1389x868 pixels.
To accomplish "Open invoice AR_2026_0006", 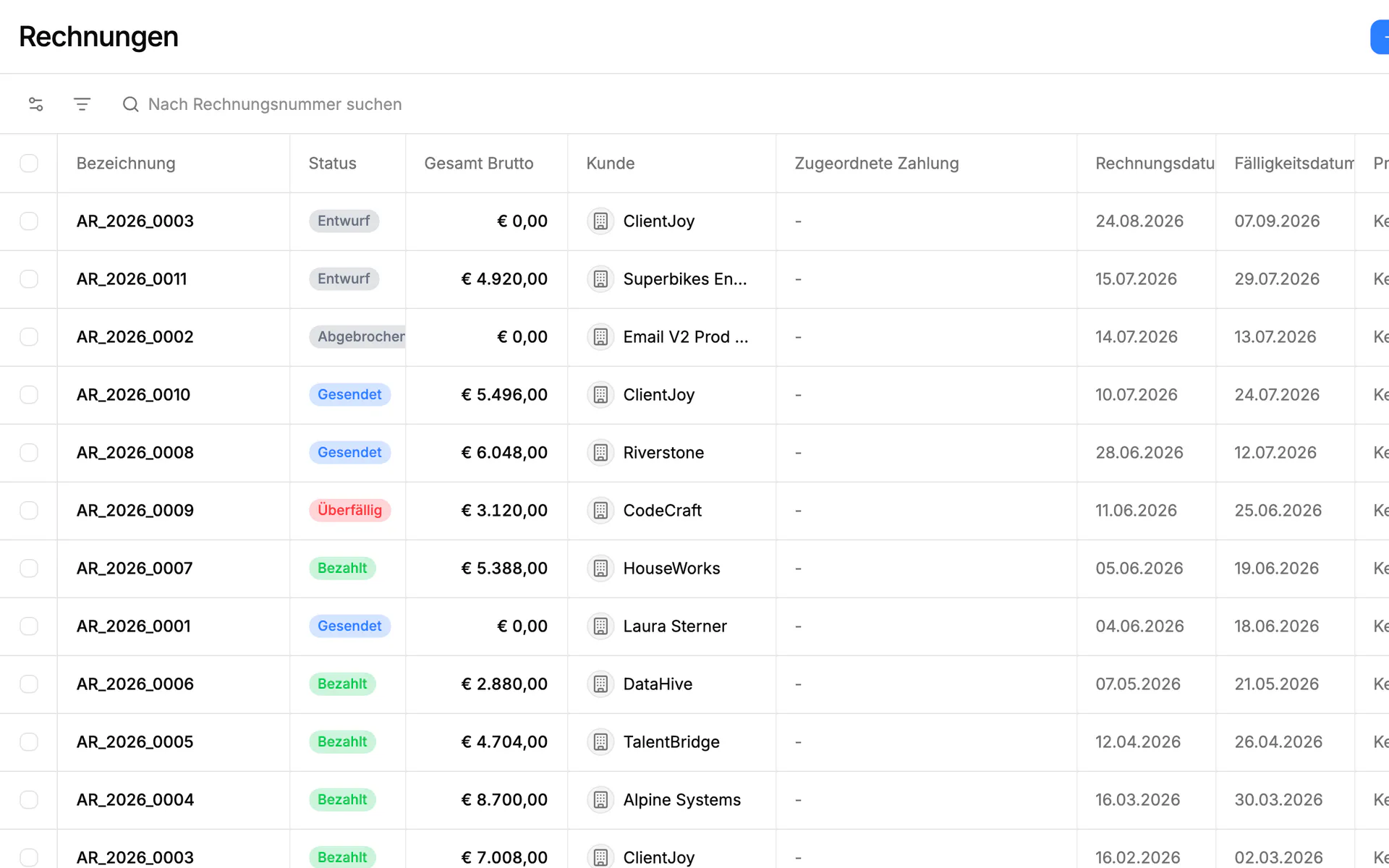I will tap(135, 684).
